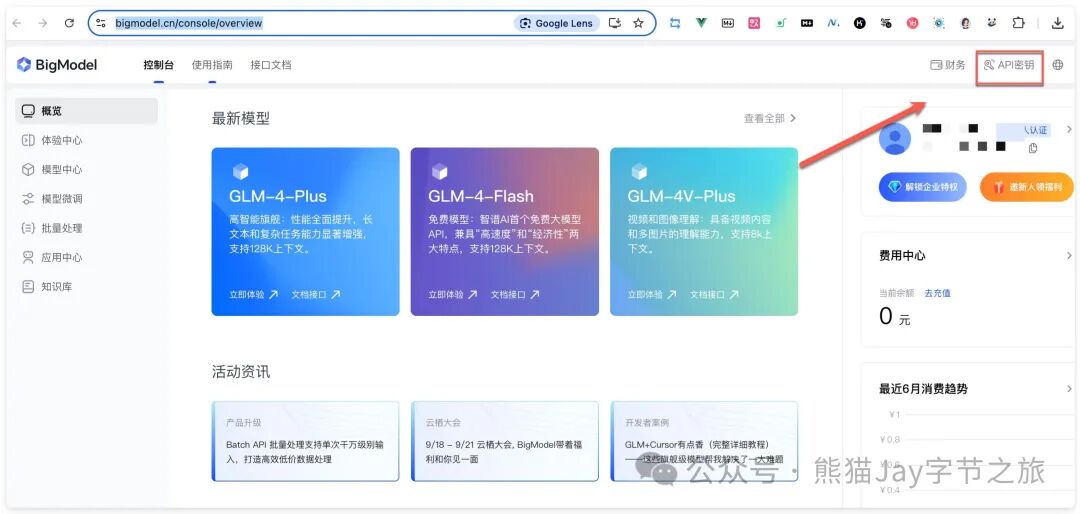The image size is (1080, 514).
Task: Expand the 费用中心 chevron
Action: (x=1069, y=256)
